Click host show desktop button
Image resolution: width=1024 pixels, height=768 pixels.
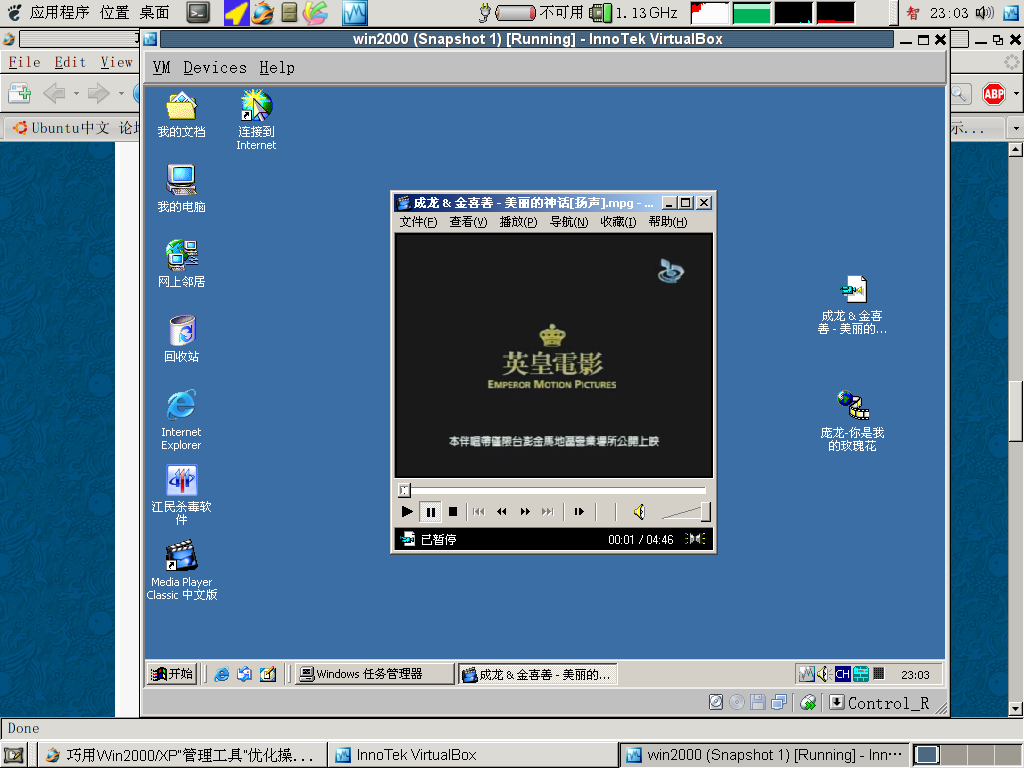(x=14, y=756)
